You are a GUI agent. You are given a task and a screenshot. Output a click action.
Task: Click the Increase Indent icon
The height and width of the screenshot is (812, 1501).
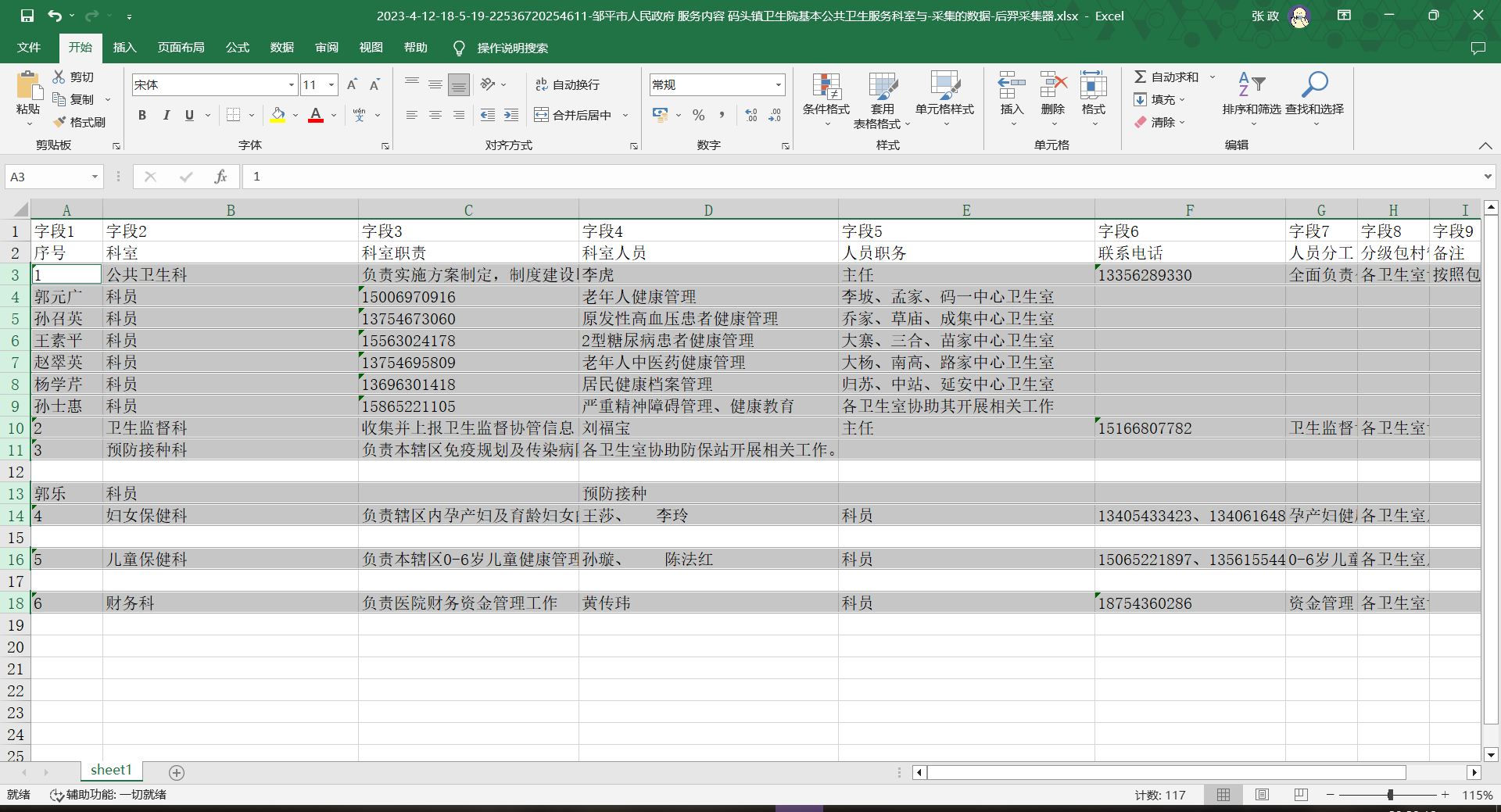pyautogui.click(x=511, y=115)
